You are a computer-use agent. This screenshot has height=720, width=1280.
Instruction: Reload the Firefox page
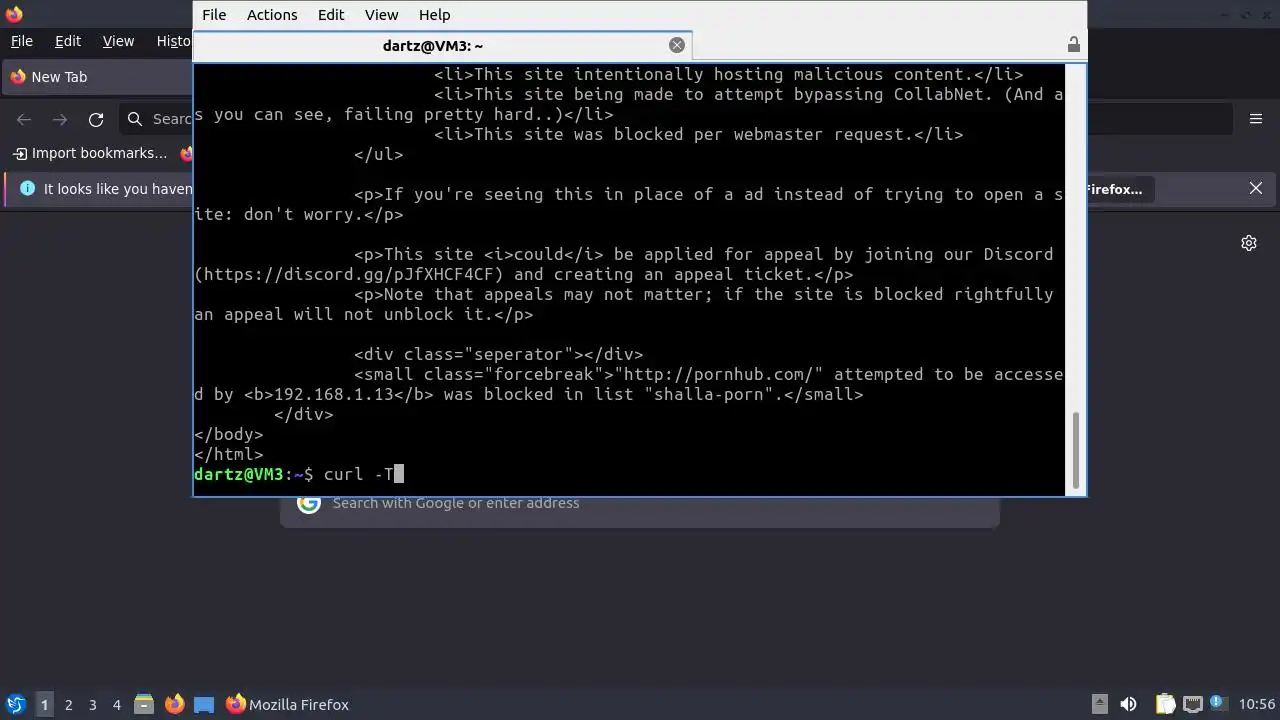click(96, 119)
